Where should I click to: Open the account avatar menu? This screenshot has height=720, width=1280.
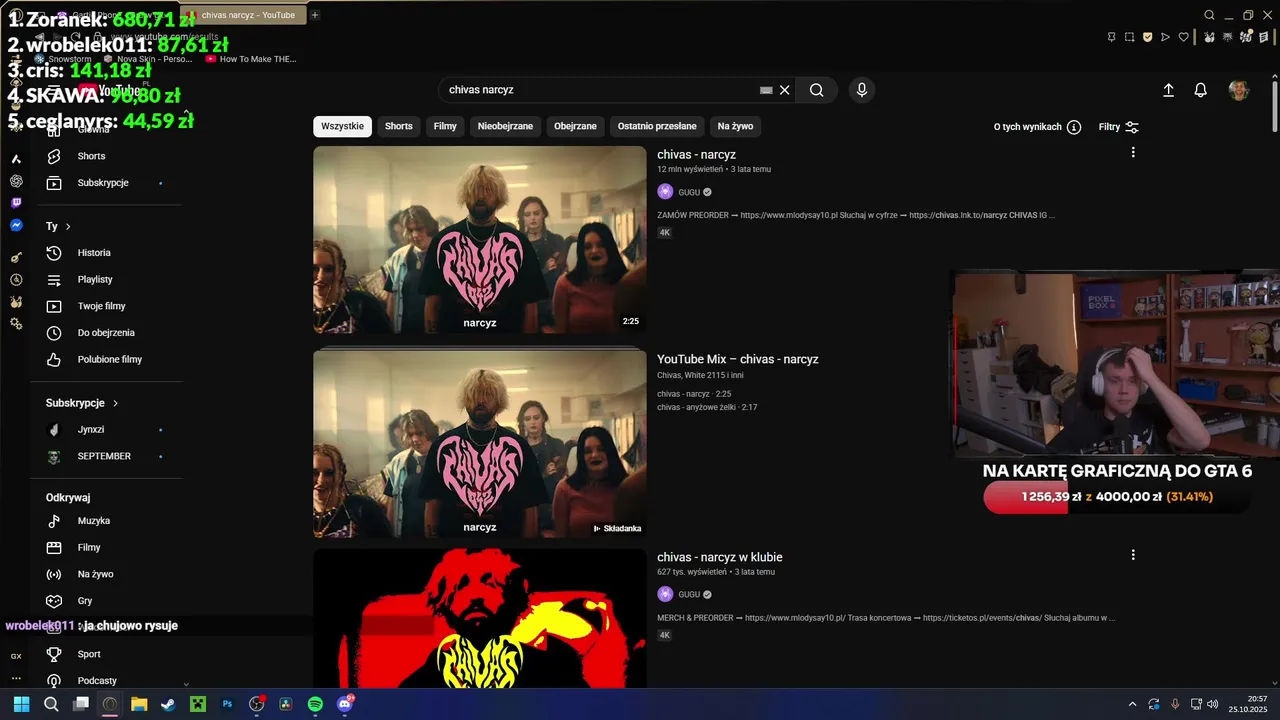click(1239, 90)
